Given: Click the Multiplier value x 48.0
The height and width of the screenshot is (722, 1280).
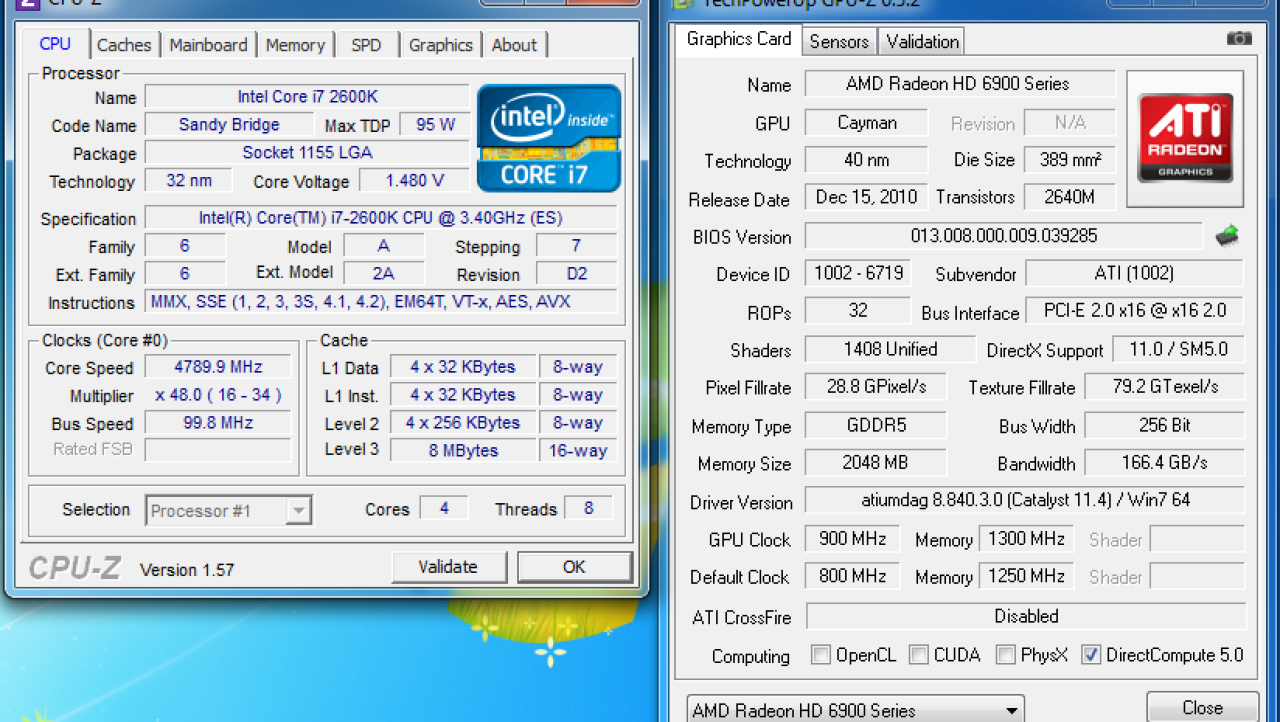Looking at the screenshot, I should click(x=218, y=395).
